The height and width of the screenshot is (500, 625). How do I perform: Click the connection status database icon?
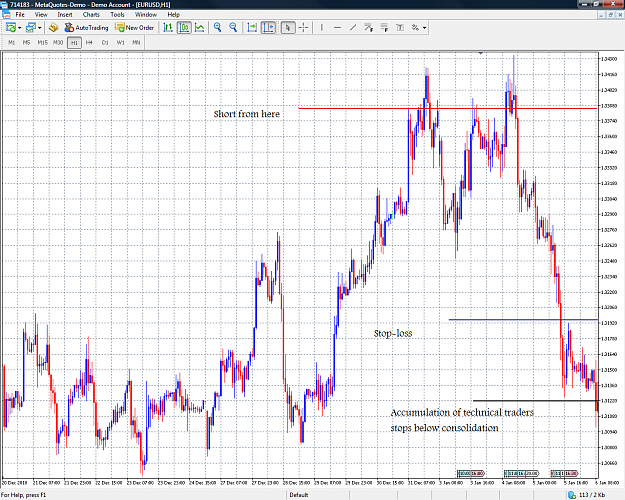[x=572, y=495]
